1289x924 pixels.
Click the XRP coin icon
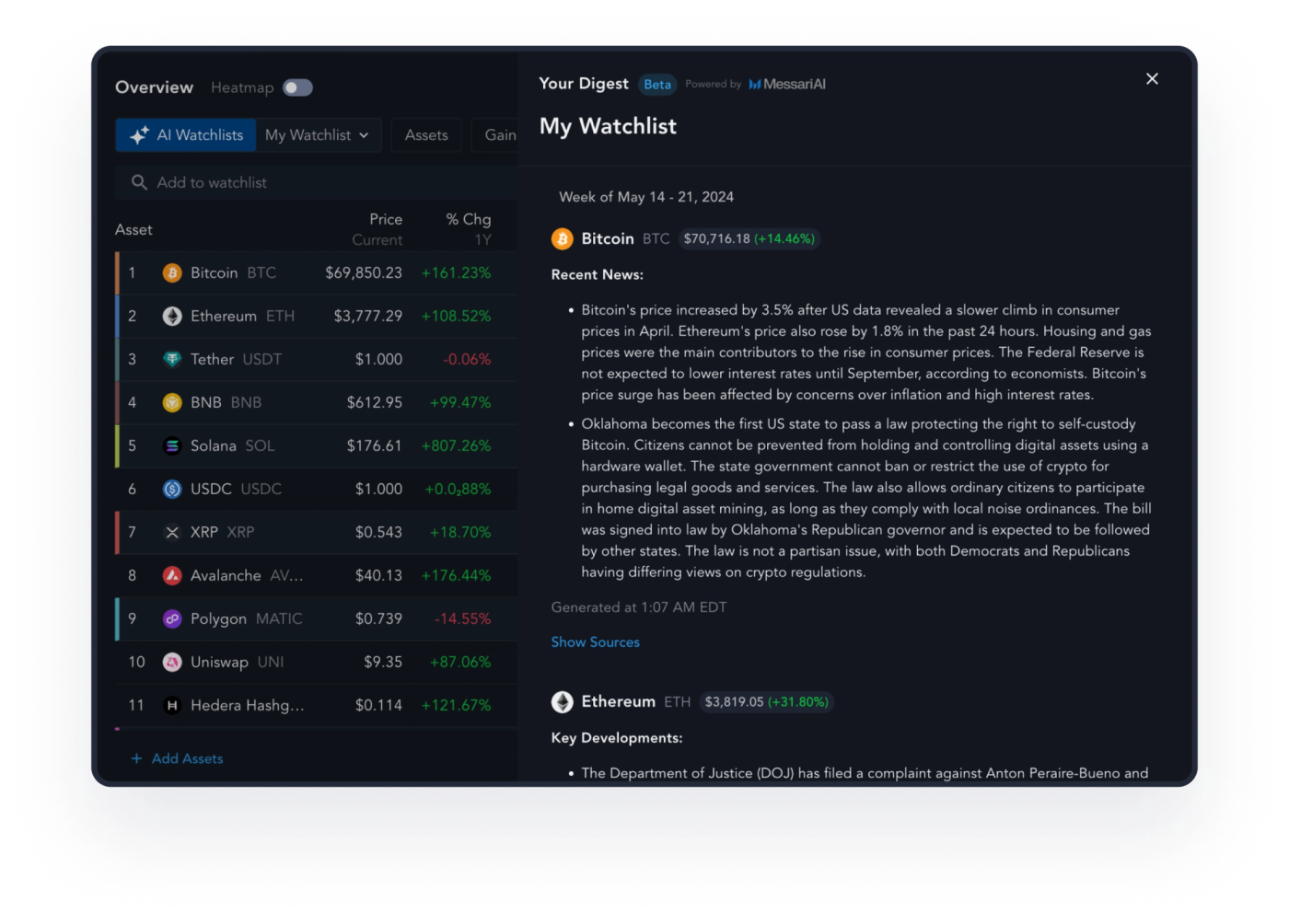click(x=172, y=533)
